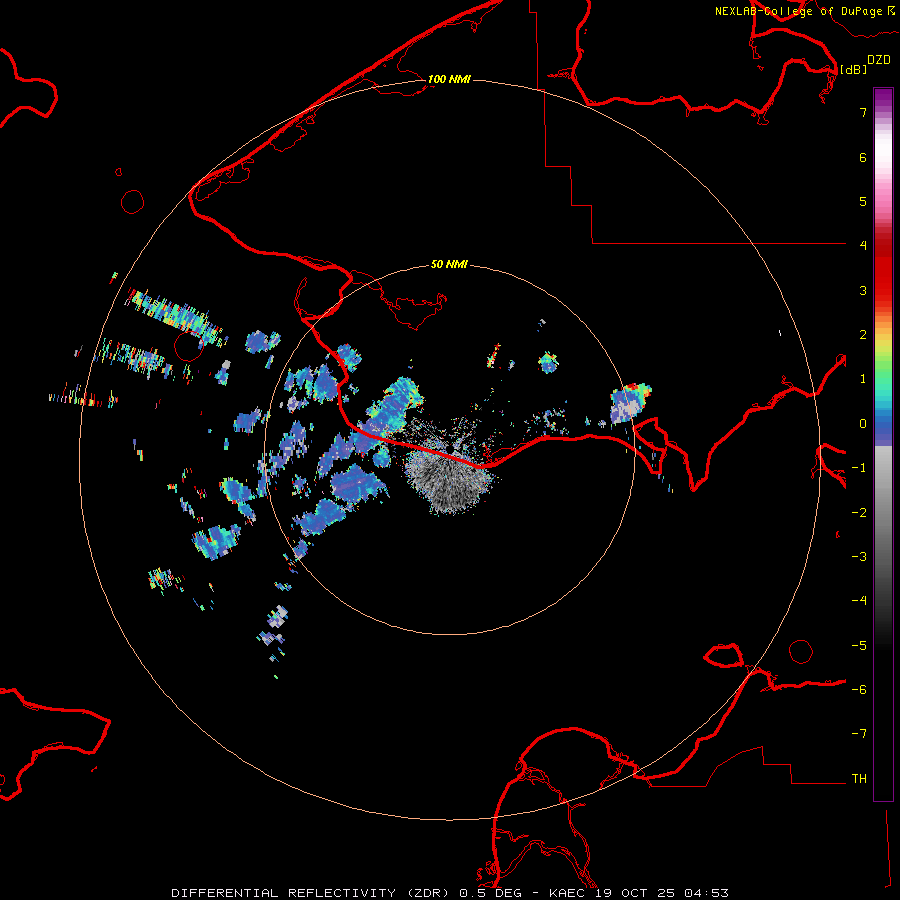Click the 3 value on color scale
Screen dimensions: 900x900
[x=863, y=290]
